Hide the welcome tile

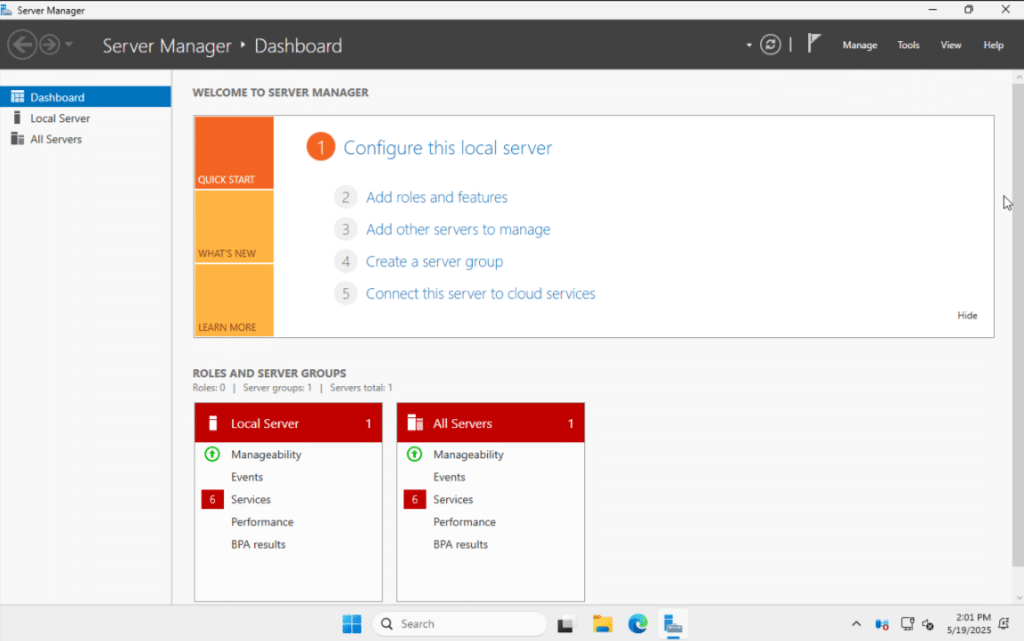coord(967,315)
